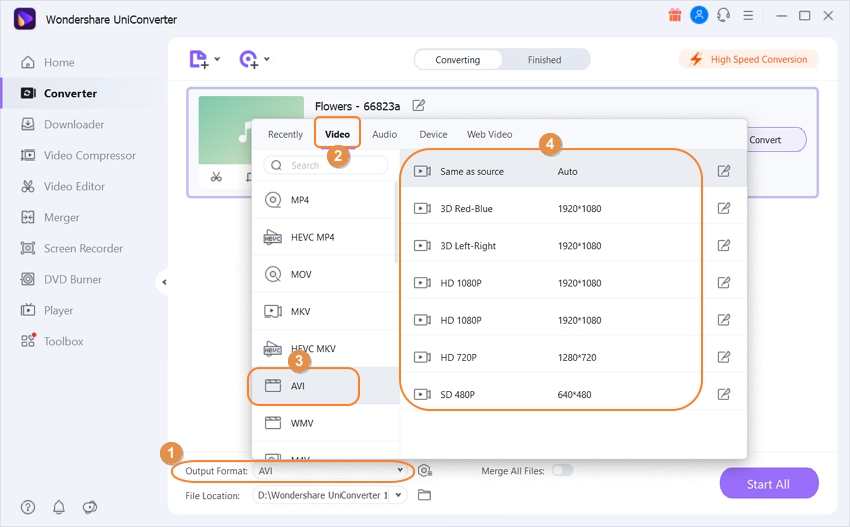Screen dimensions: 850x527
Task: Switch to the Device tab
Action: (433, 134)
